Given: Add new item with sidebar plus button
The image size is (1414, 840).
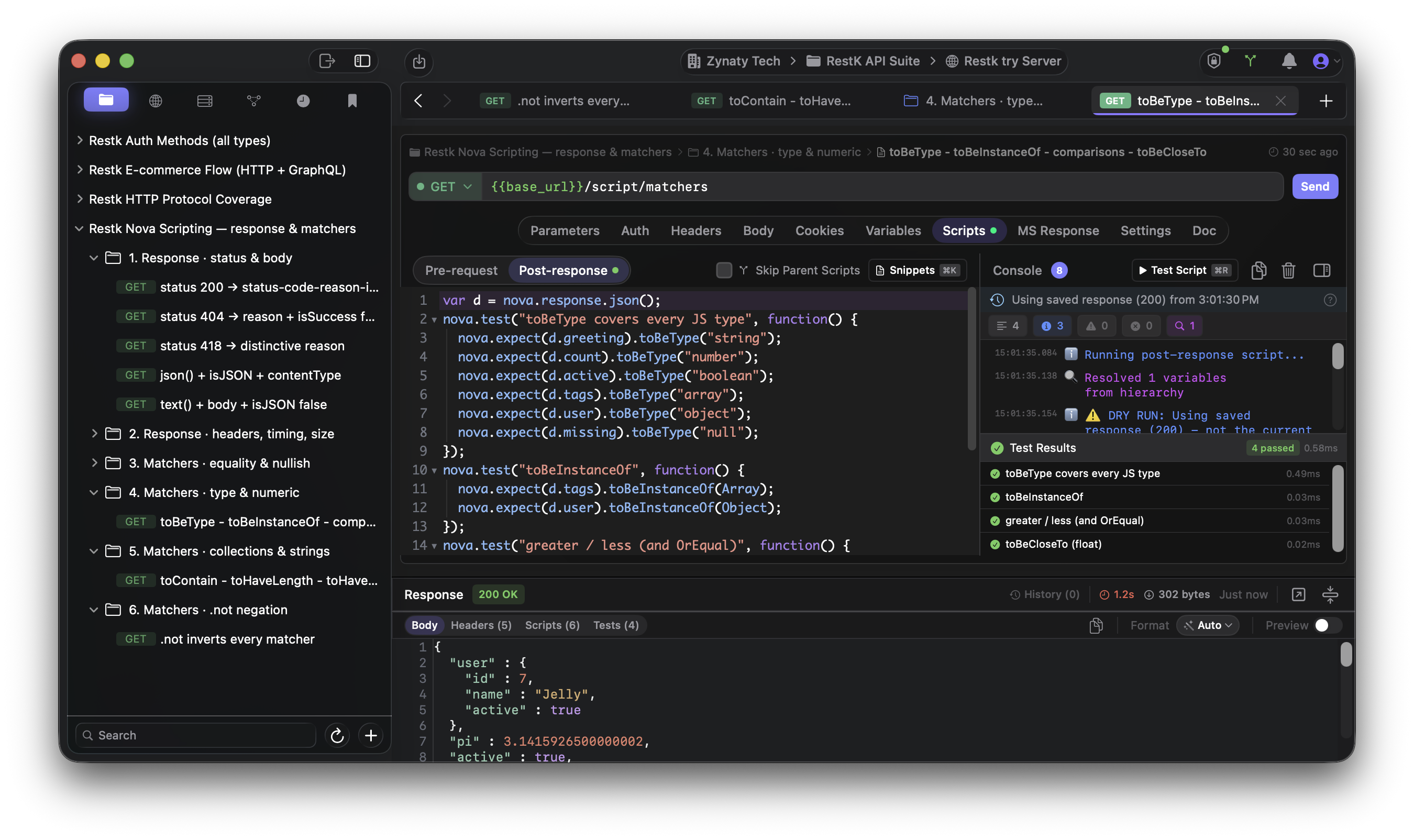Looking at the screenshot, I should 371,735.
